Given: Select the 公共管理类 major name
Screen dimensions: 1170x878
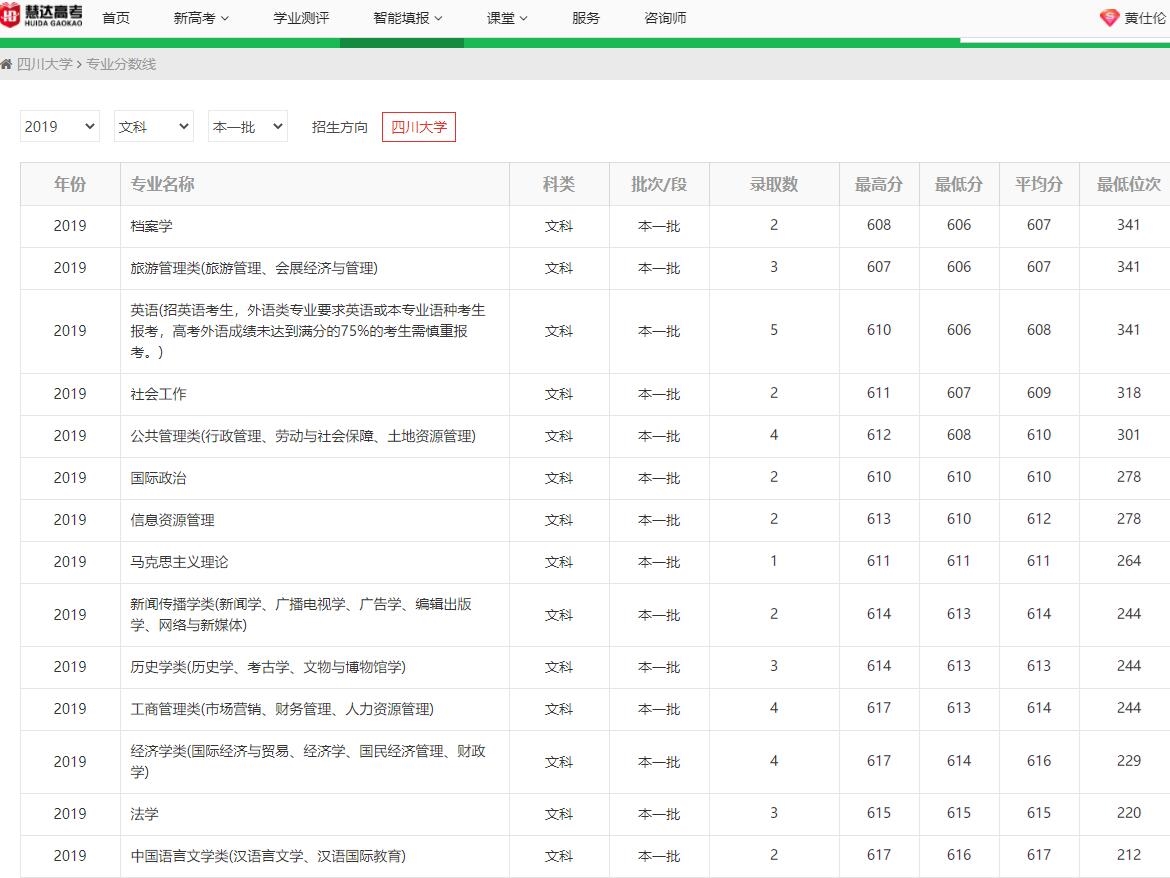Looking at the screenshot, I should (x=303, y=436).
